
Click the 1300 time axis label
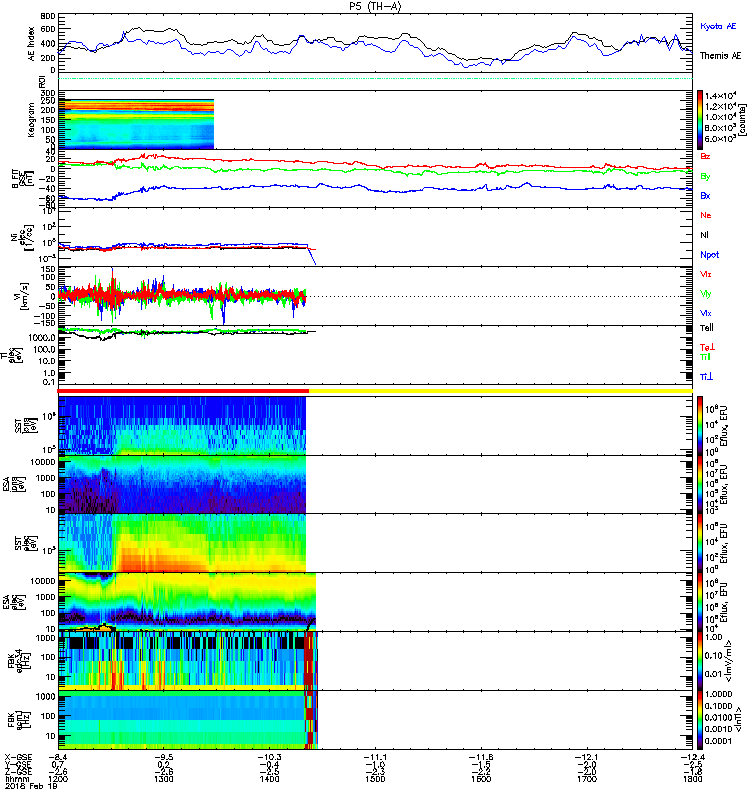(164, 780)
